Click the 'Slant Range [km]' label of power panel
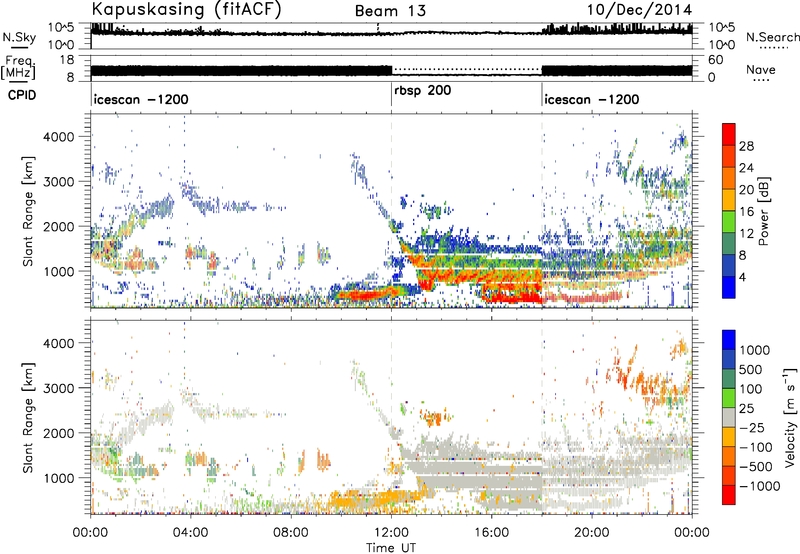The image size is (800, 554). coord(28,211)
